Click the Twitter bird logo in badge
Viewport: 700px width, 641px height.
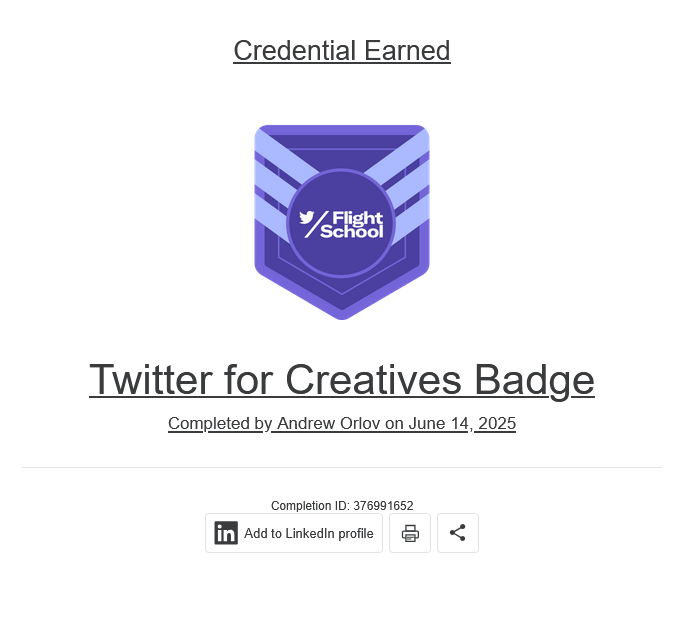307,217
